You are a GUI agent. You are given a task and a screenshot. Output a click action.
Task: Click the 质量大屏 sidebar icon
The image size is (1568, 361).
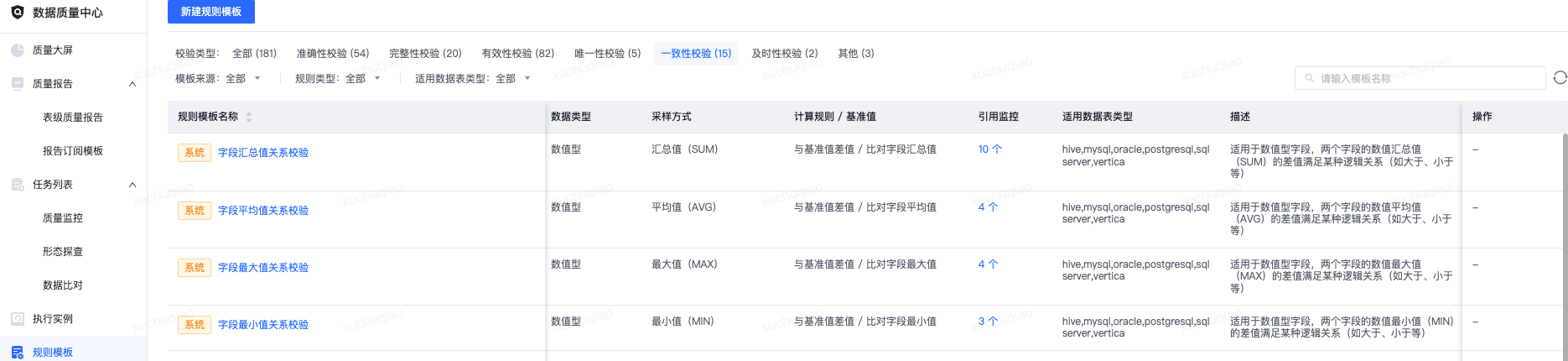(x=18, y=50)
